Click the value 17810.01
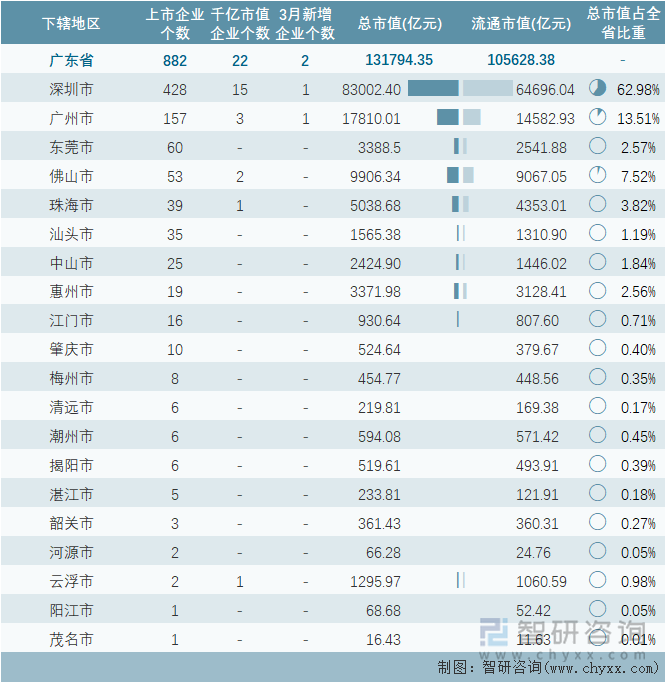 (x=371, y=119)
